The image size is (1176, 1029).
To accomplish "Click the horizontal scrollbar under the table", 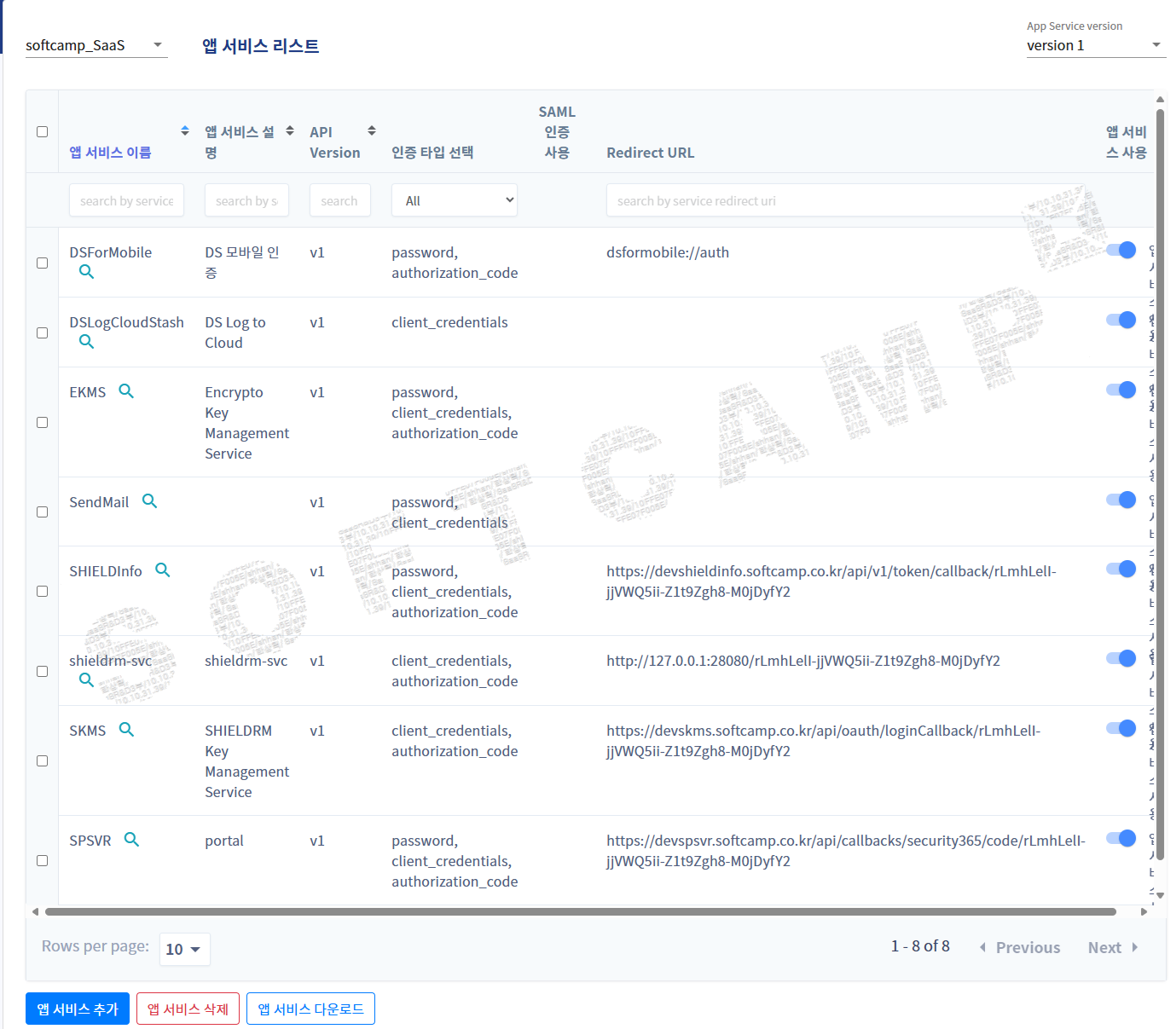I will [x=580, y=912].
